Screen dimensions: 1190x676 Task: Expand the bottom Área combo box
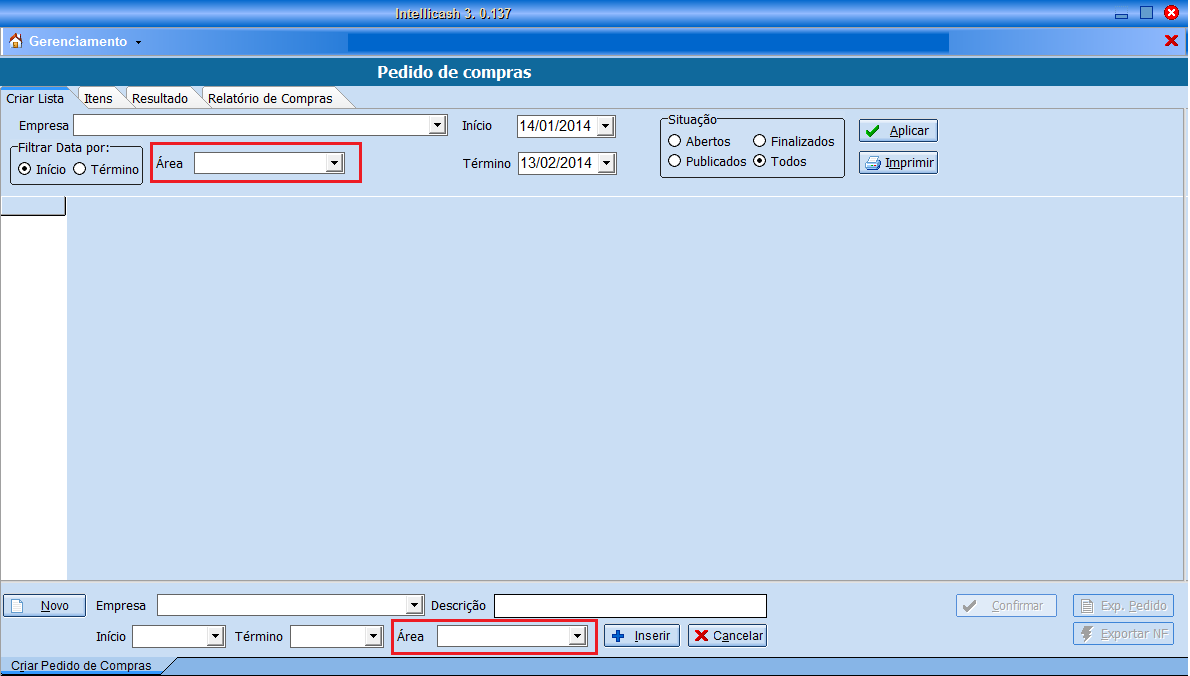pyautogui.click(x=576, y=636)
